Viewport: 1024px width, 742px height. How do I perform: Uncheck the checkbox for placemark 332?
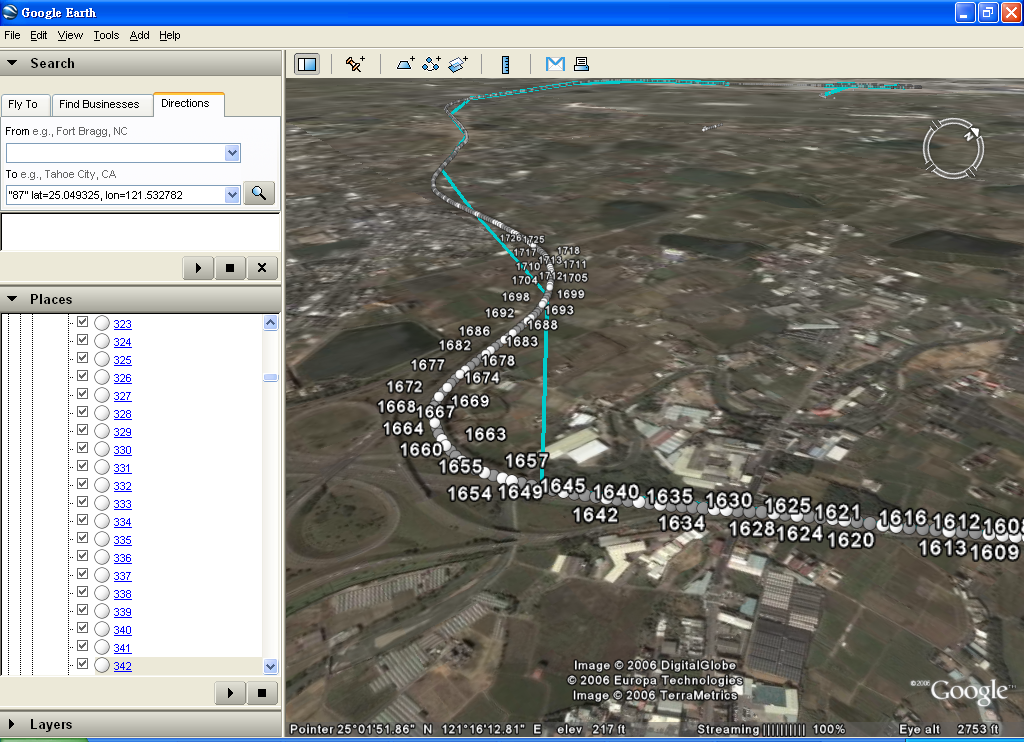[82, 484]
